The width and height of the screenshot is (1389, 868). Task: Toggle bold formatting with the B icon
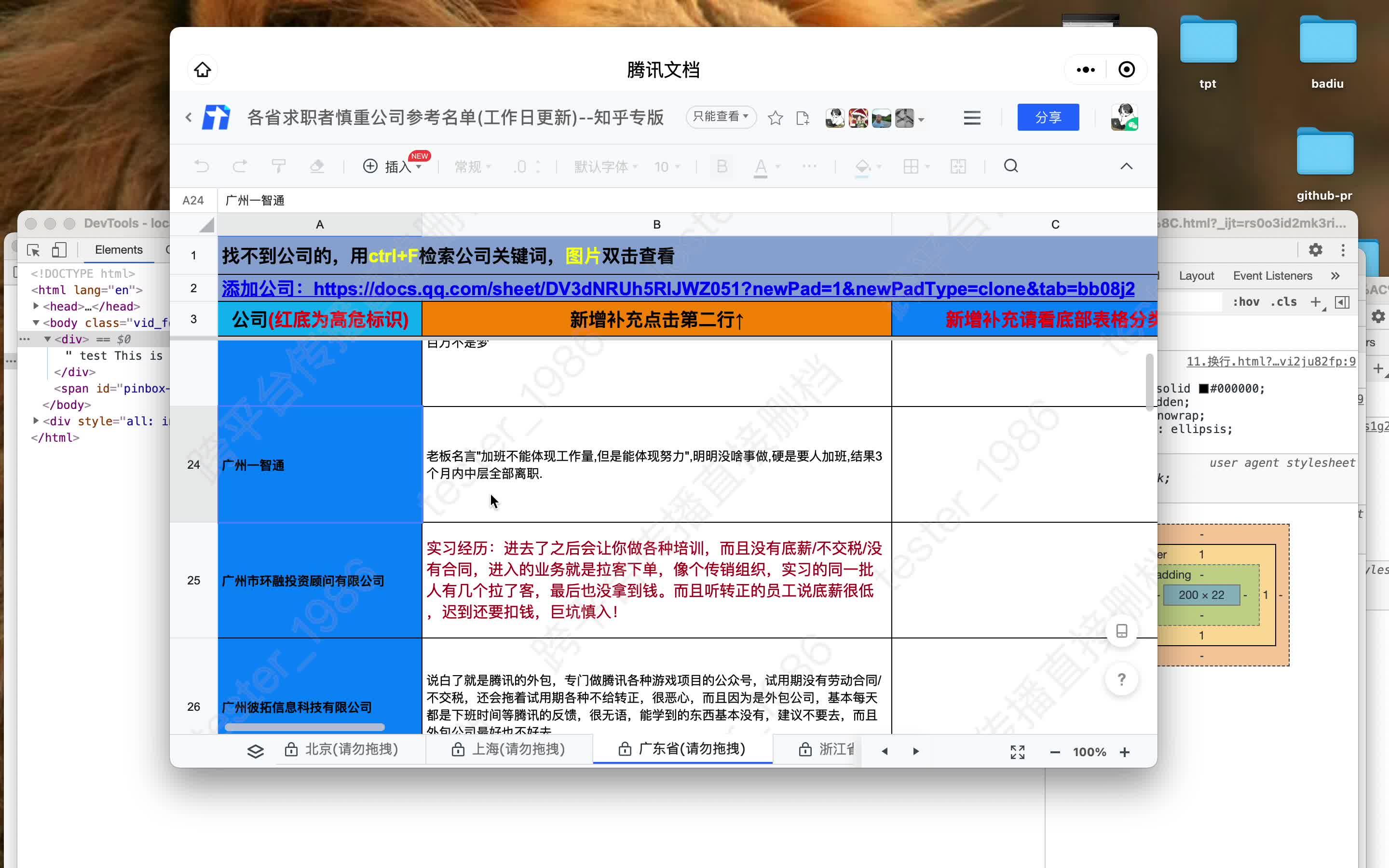tap(721, 166)
